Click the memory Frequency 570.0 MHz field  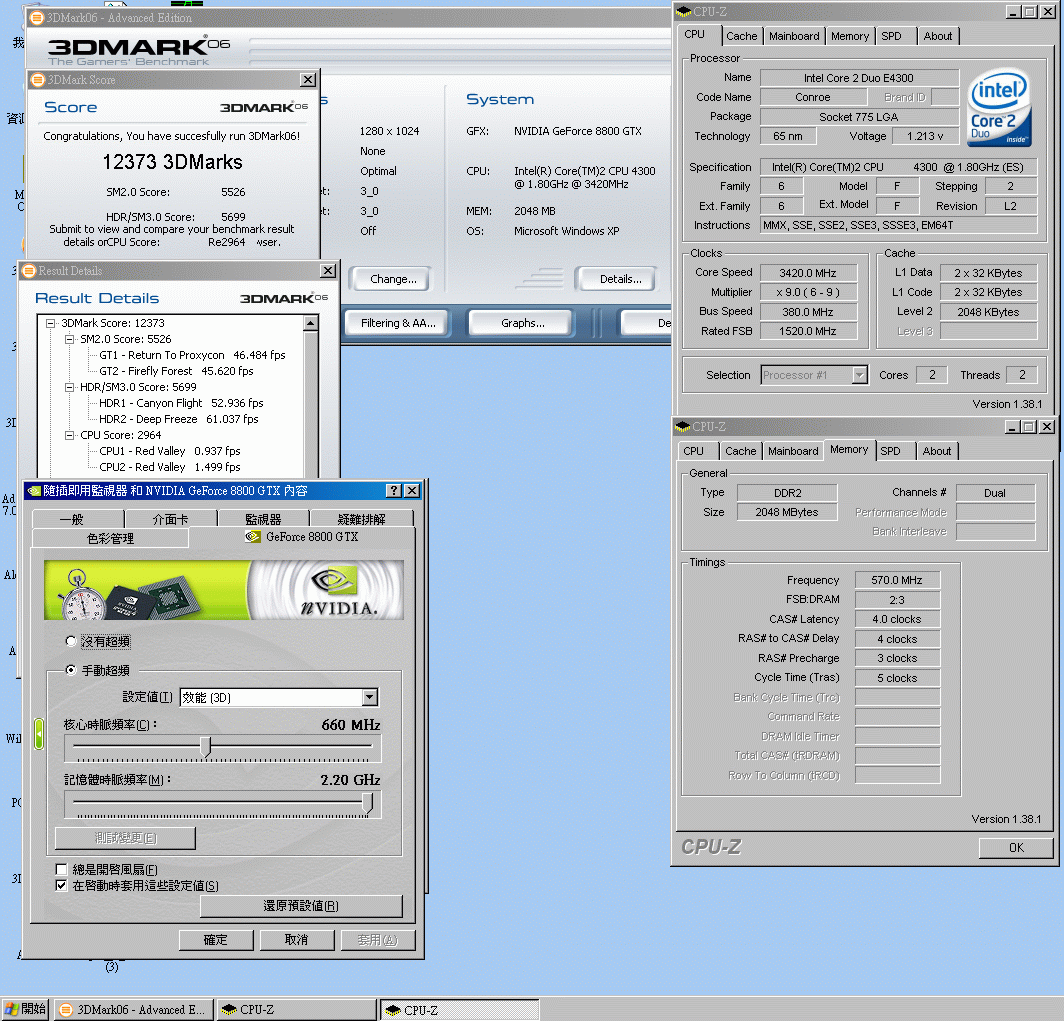point(897,580)
